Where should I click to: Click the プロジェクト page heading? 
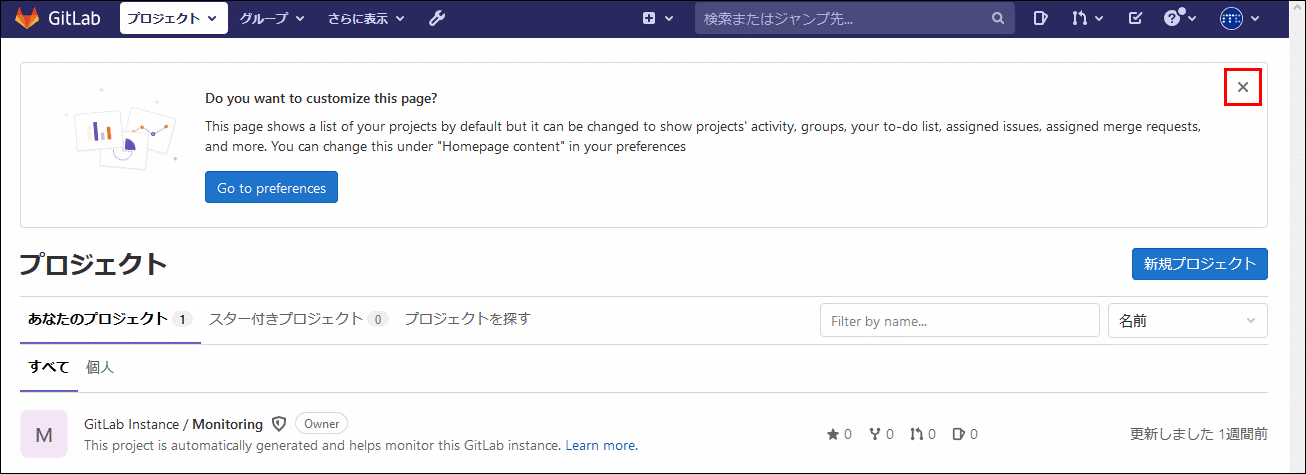pyautogui.click(x=94, y=264)
